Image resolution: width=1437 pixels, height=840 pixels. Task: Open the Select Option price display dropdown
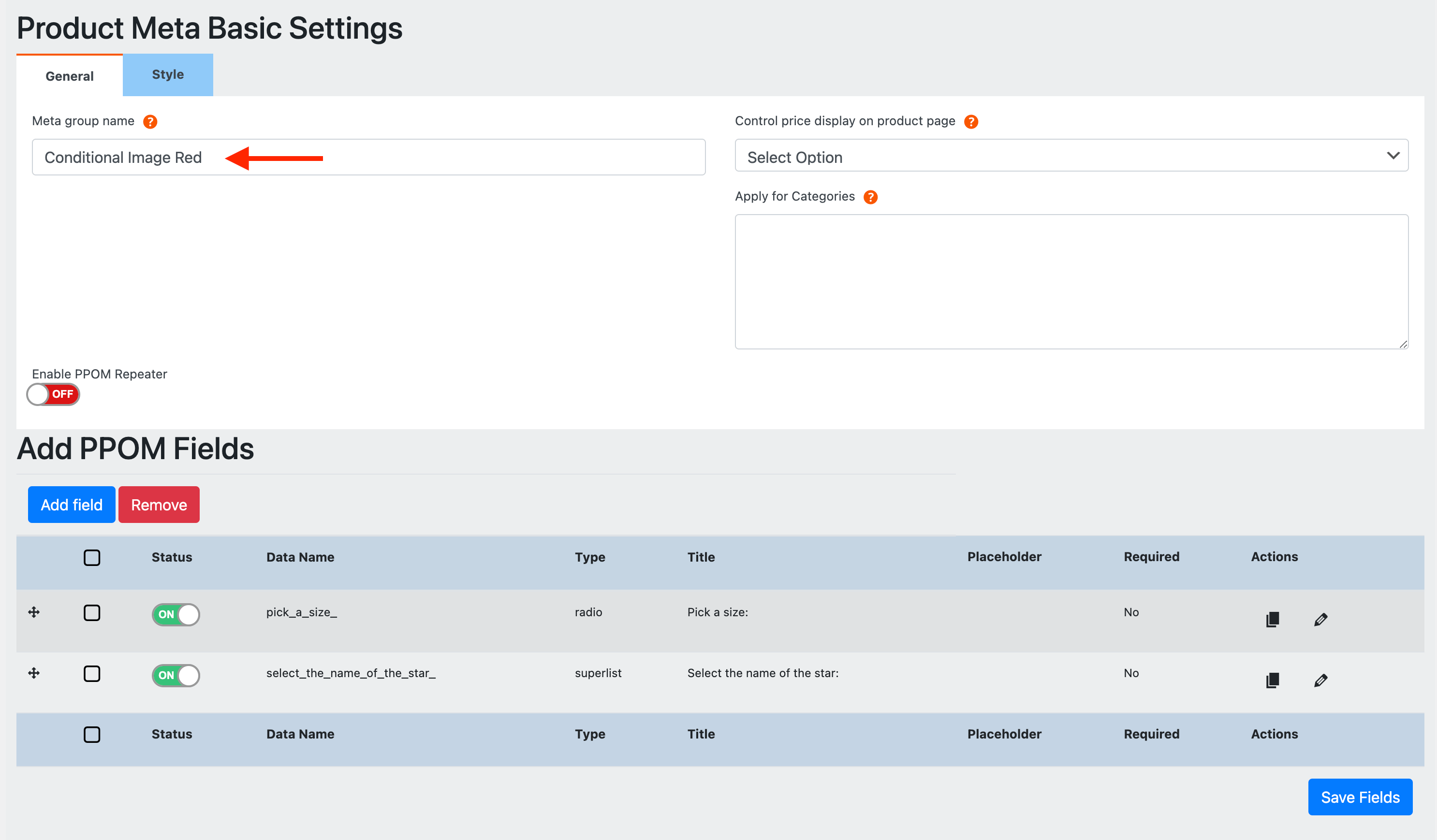tap(1071, 156)
